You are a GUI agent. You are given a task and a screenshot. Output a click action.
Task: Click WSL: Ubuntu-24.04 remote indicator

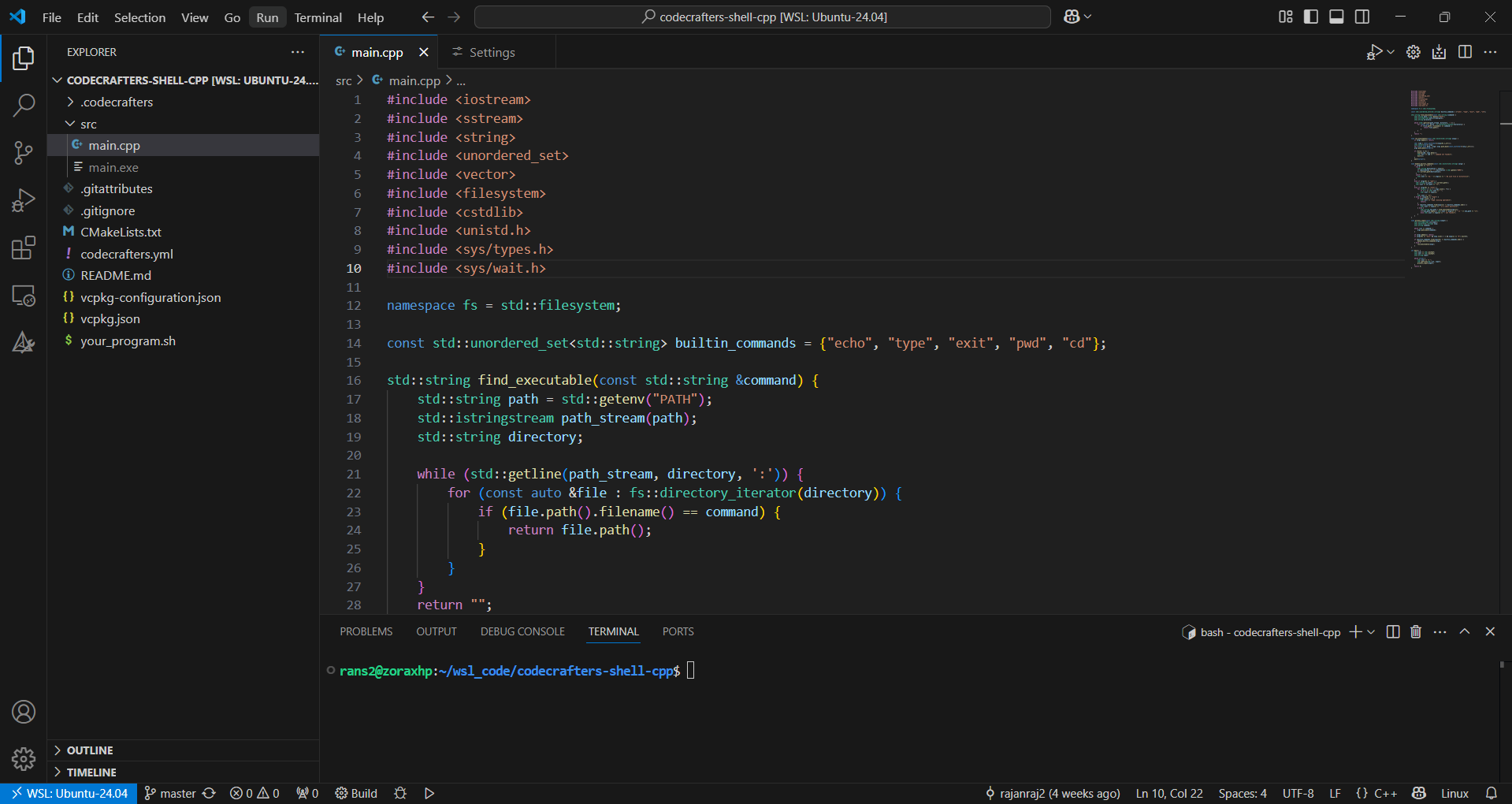[69, 793]
